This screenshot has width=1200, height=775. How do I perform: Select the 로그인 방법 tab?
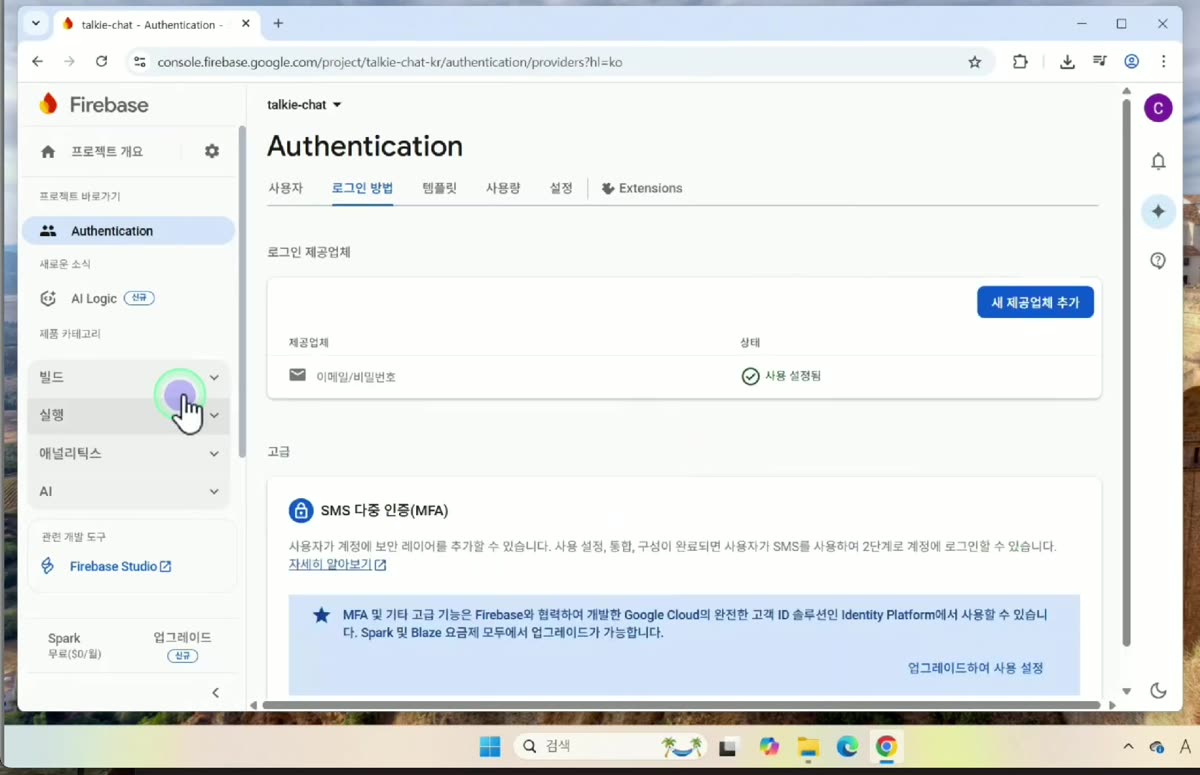(x=362, y=188)
